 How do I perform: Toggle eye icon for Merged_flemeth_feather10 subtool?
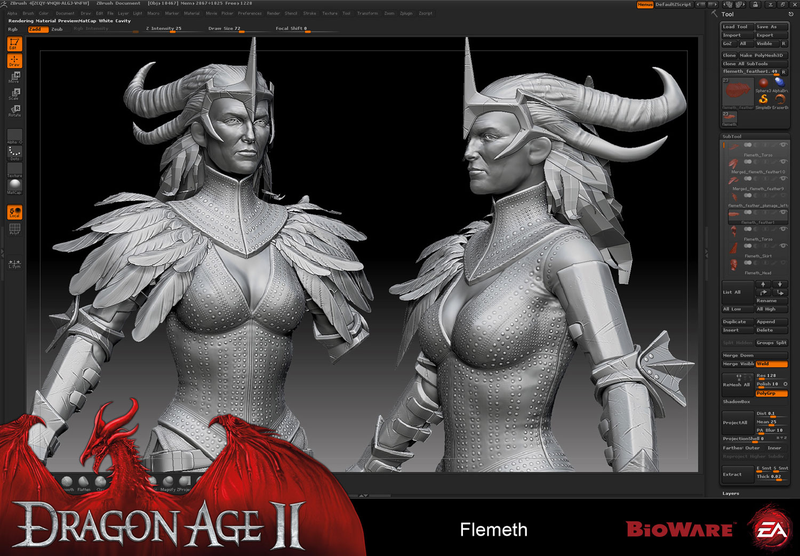coord(783,162)
